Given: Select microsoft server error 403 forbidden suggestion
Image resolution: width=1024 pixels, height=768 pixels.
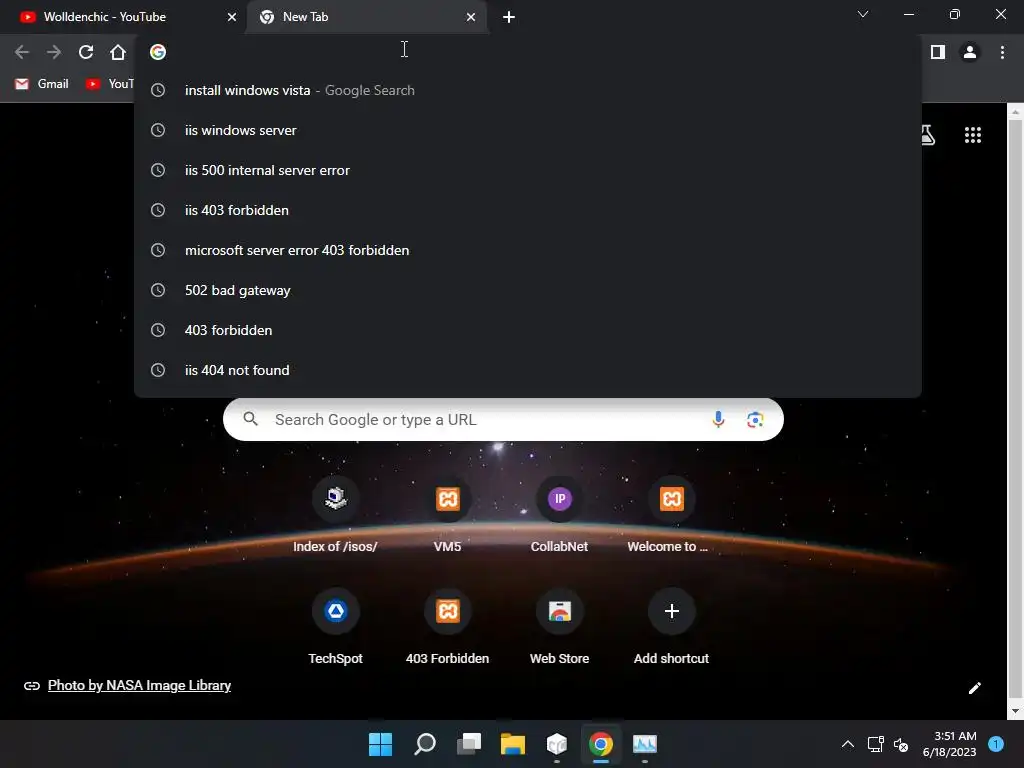Looking at the screenshot, I should pos(528,250).
